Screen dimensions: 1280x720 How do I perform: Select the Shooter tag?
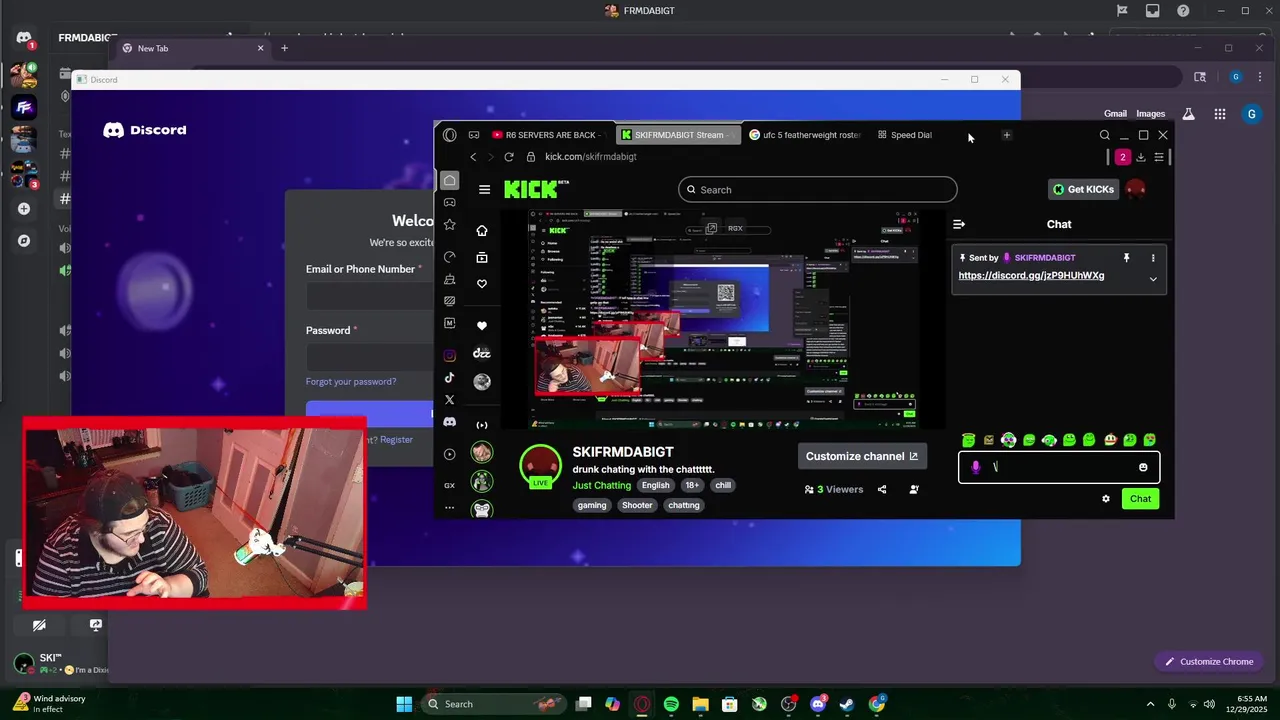tap(637, 505)
